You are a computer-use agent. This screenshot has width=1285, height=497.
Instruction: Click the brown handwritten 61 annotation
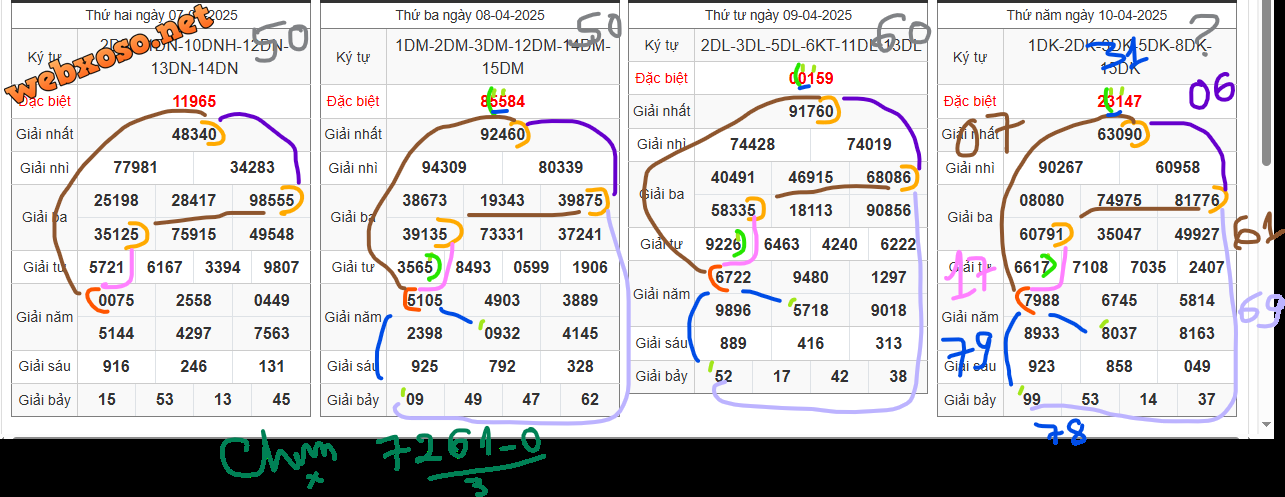pos(1258,231)
